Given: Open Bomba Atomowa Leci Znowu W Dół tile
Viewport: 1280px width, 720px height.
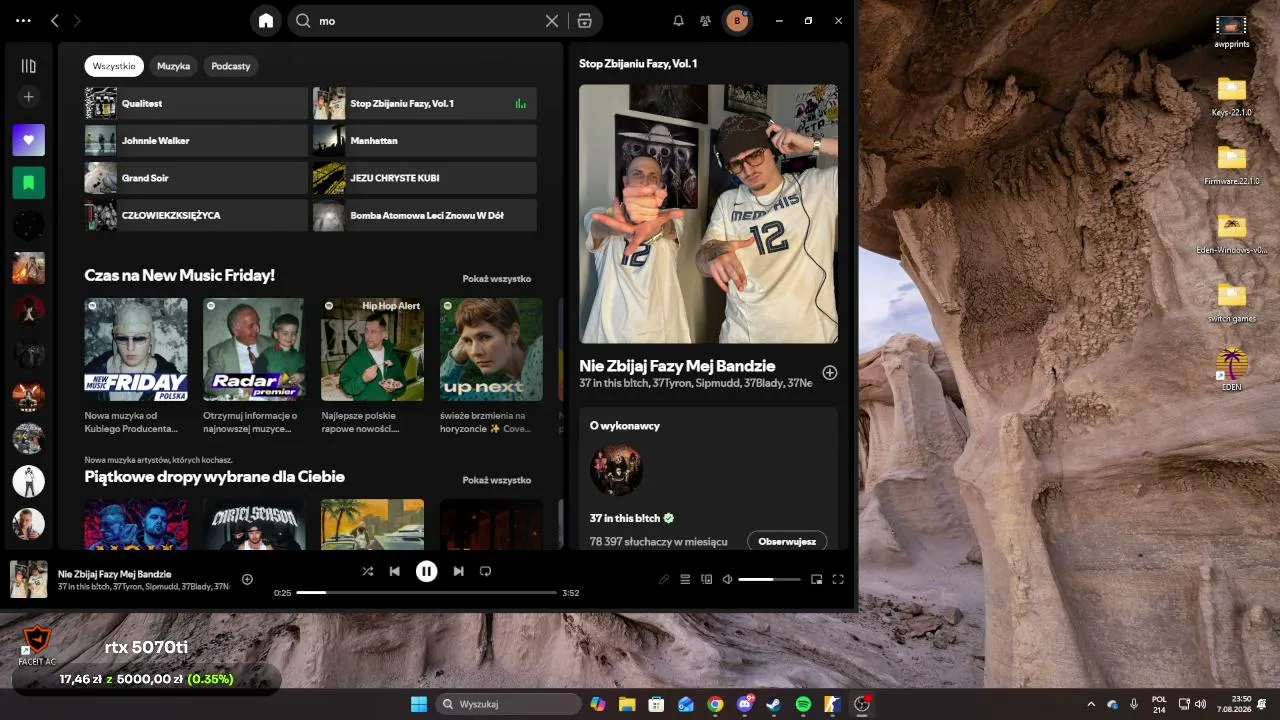Looking at the screenshot, I should coord(425,215).
